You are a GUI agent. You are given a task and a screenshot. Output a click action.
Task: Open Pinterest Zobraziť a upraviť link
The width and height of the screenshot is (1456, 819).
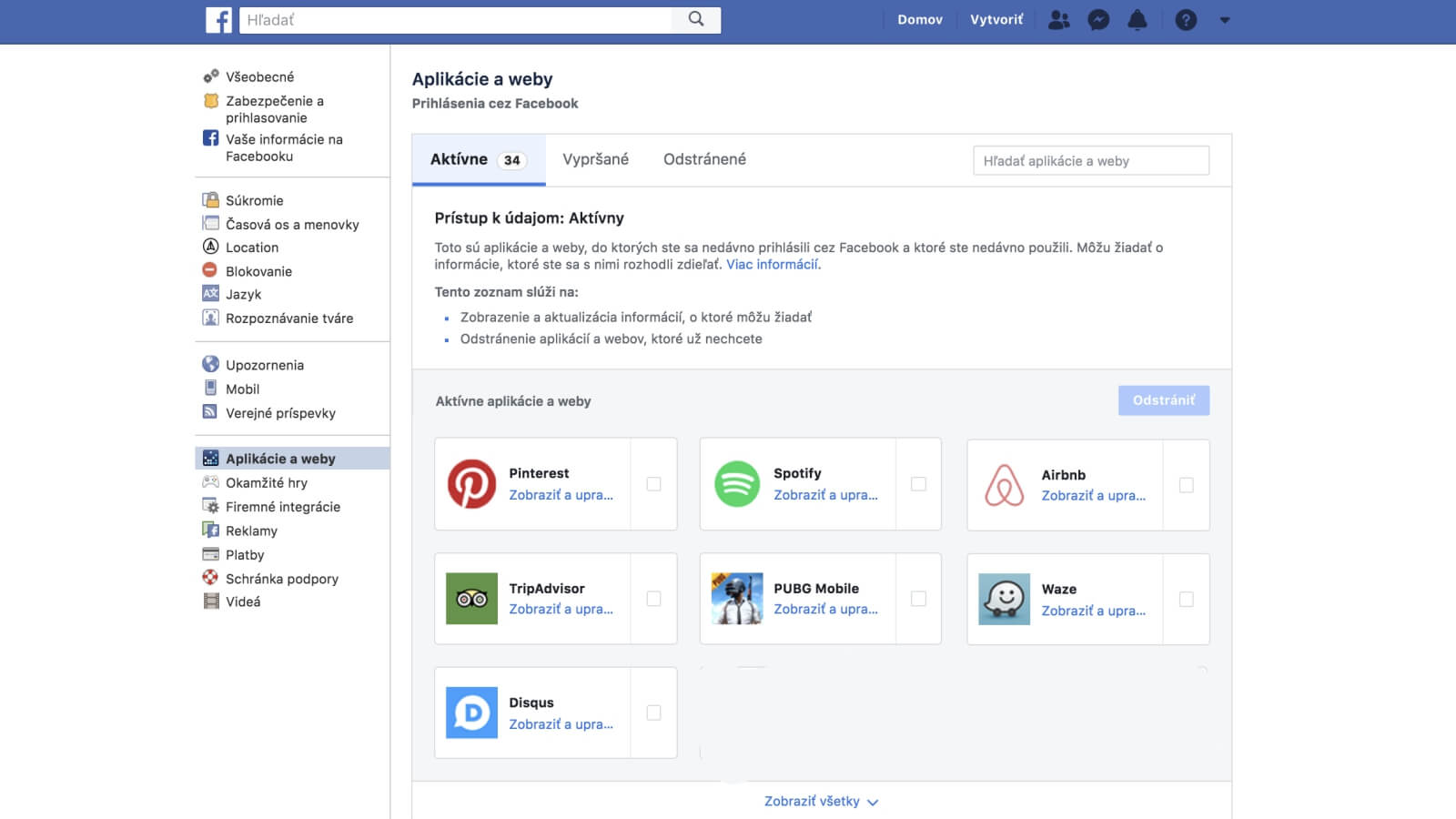click(x=561, y=495)
